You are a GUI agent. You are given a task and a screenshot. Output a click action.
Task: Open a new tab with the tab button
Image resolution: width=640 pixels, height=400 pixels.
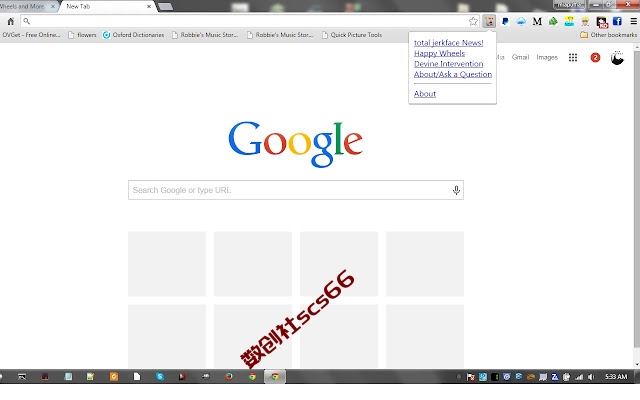165,7
